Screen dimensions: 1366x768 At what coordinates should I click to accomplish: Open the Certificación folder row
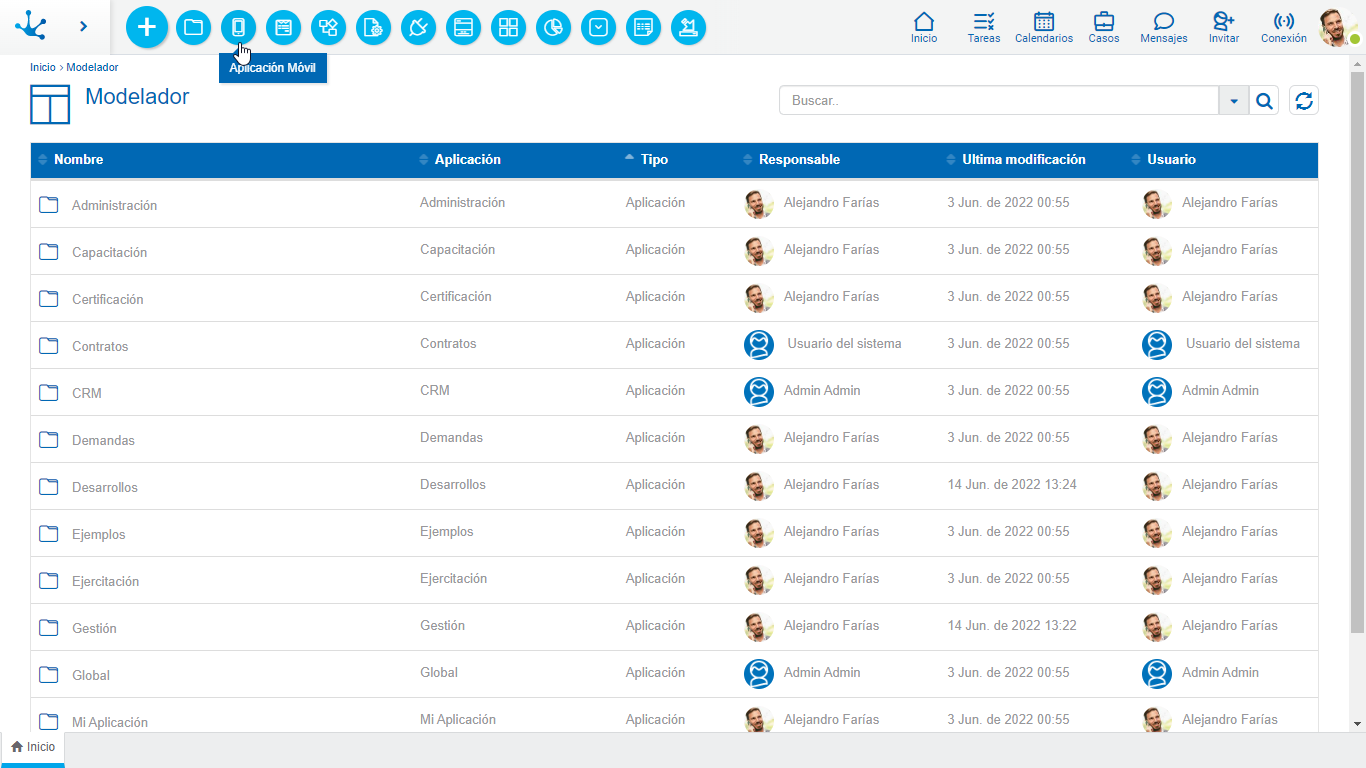[x=674, y=298]
